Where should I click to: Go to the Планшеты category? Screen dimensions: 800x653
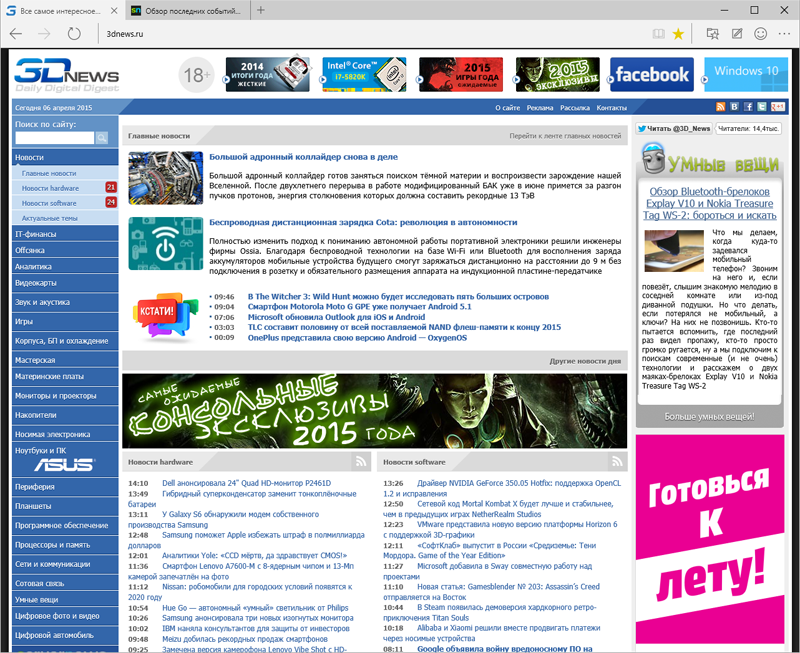[65, 507]
